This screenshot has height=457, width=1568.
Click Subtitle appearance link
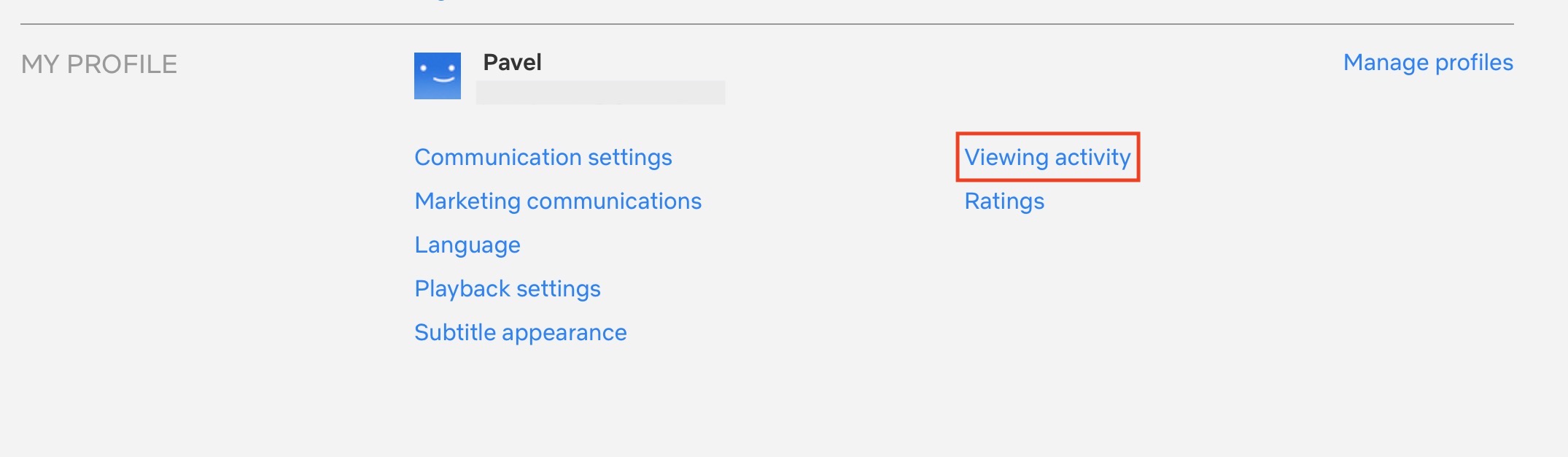point(521,332)
